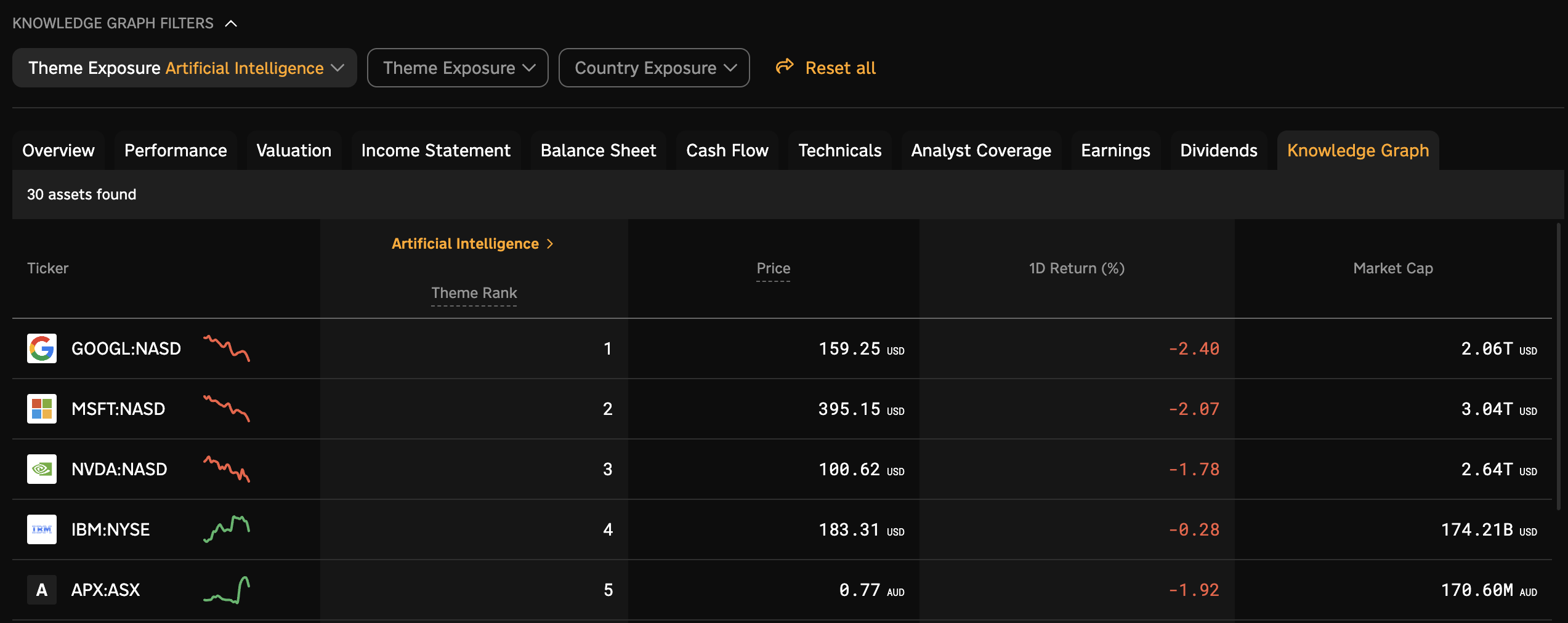This screenshot has width=1568, height=623.
Task: Click APX 1D return -1.92
Action: pyautogui.click(x=1194, y=590)
